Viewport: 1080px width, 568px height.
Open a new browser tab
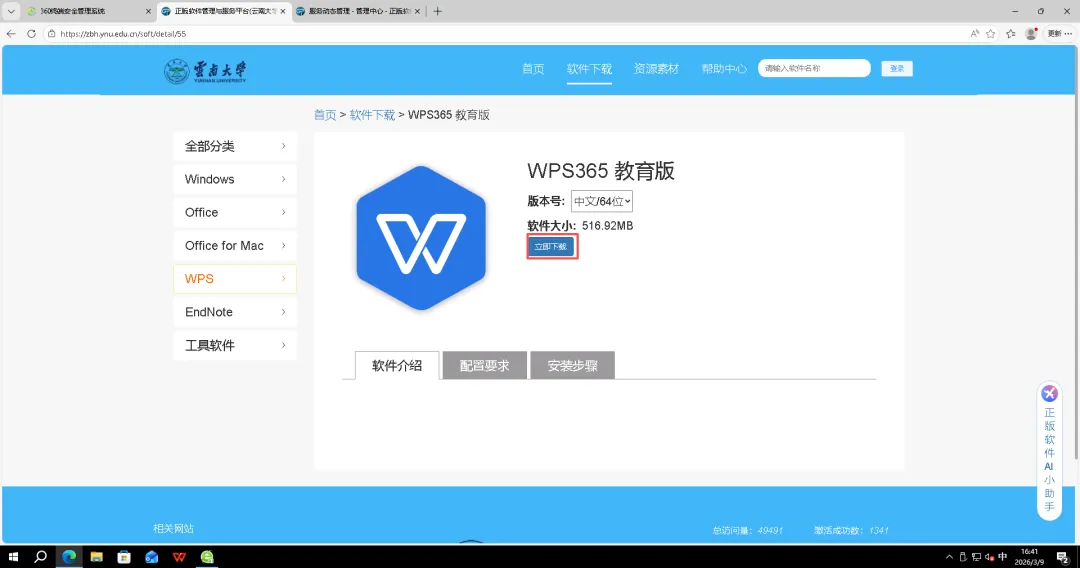pyautogui.click(x=437, y=11)
